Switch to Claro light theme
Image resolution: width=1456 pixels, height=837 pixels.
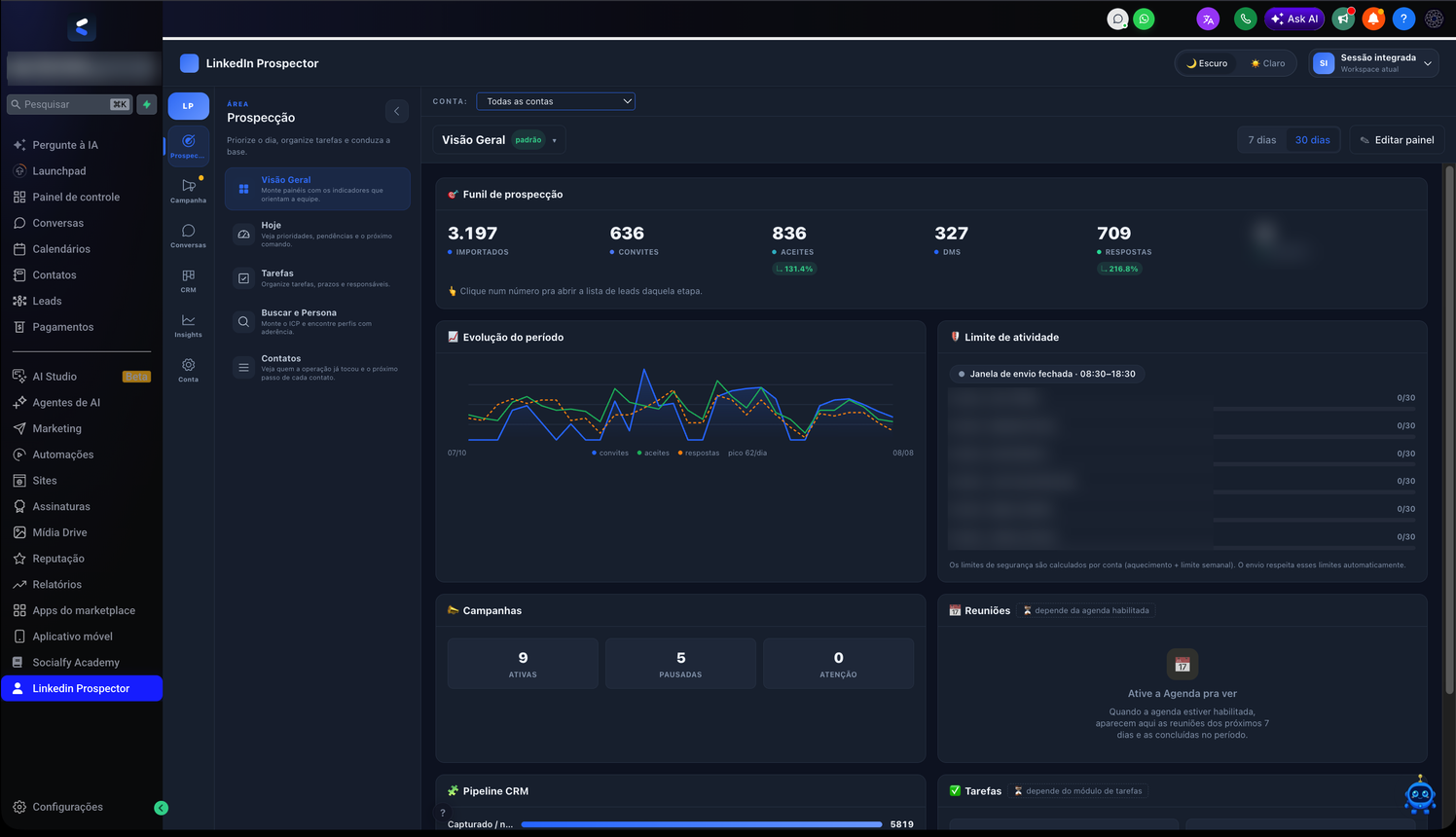[x=1267, y=63]
